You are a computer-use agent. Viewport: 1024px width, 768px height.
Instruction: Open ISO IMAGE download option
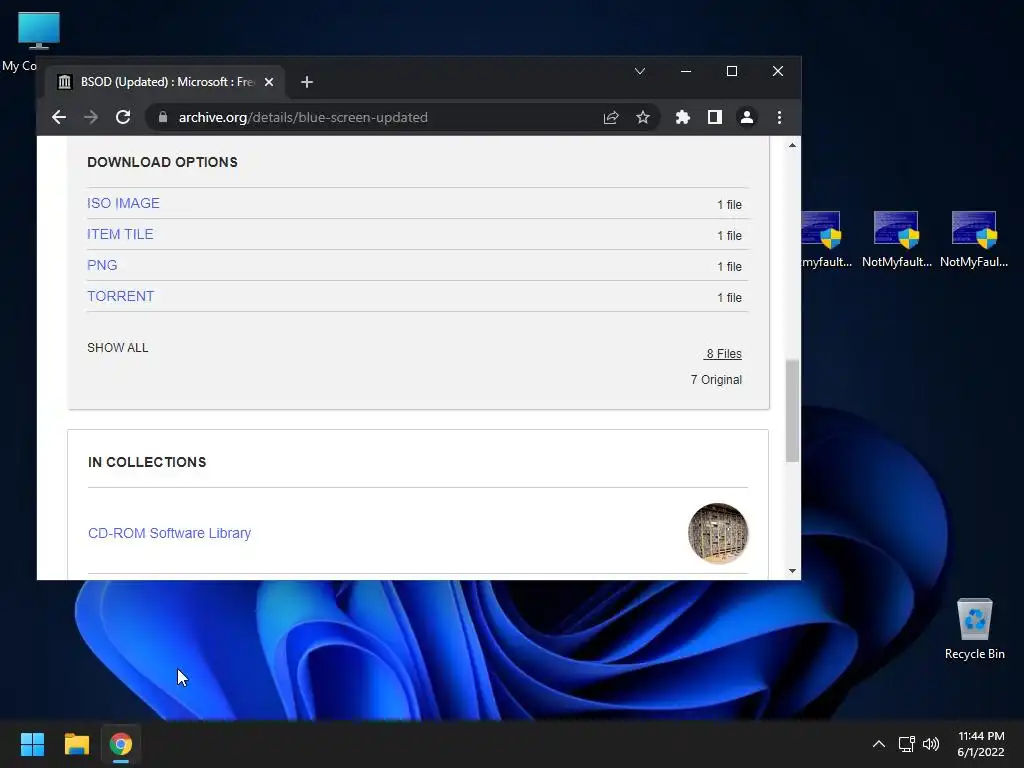click(123, 203)
